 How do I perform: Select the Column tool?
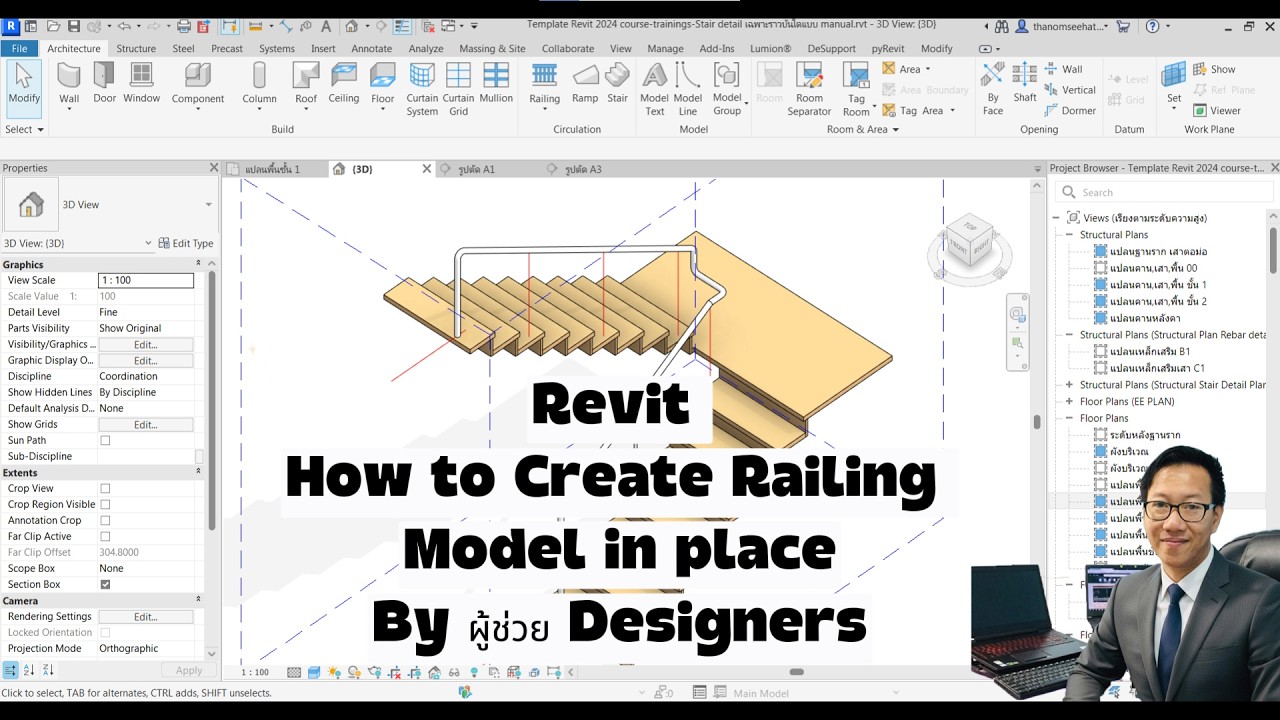pos(259,84)
